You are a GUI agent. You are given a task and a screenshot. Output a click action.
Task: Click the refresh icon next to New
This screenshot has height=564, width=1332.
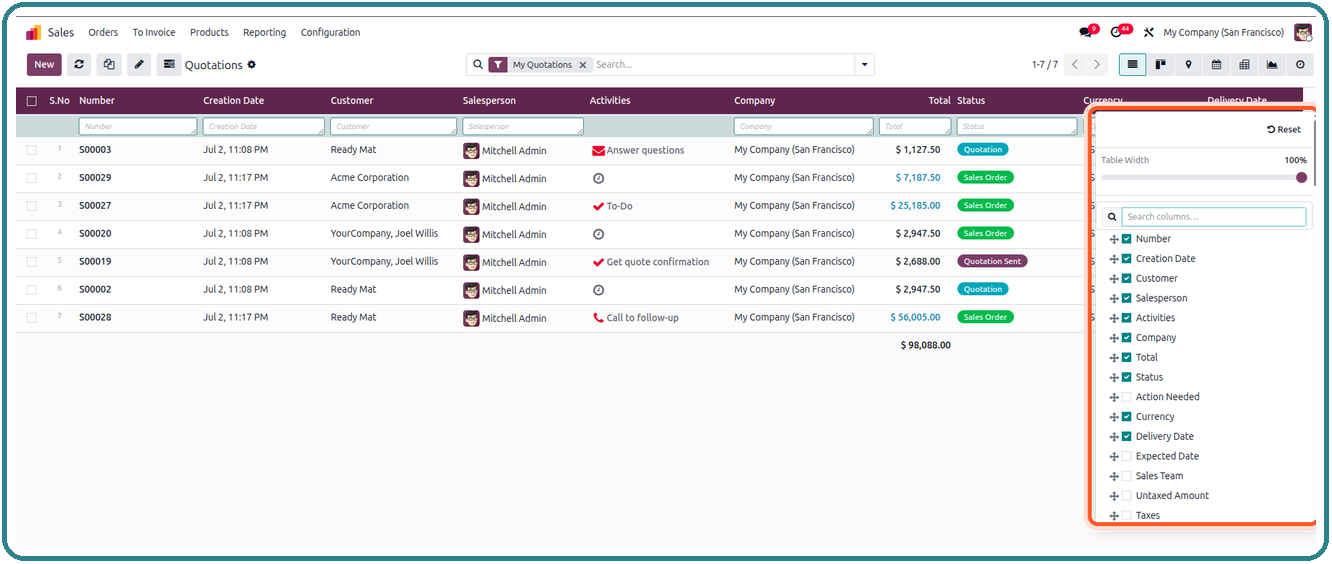pyautogui.click(x=79, y=65)
